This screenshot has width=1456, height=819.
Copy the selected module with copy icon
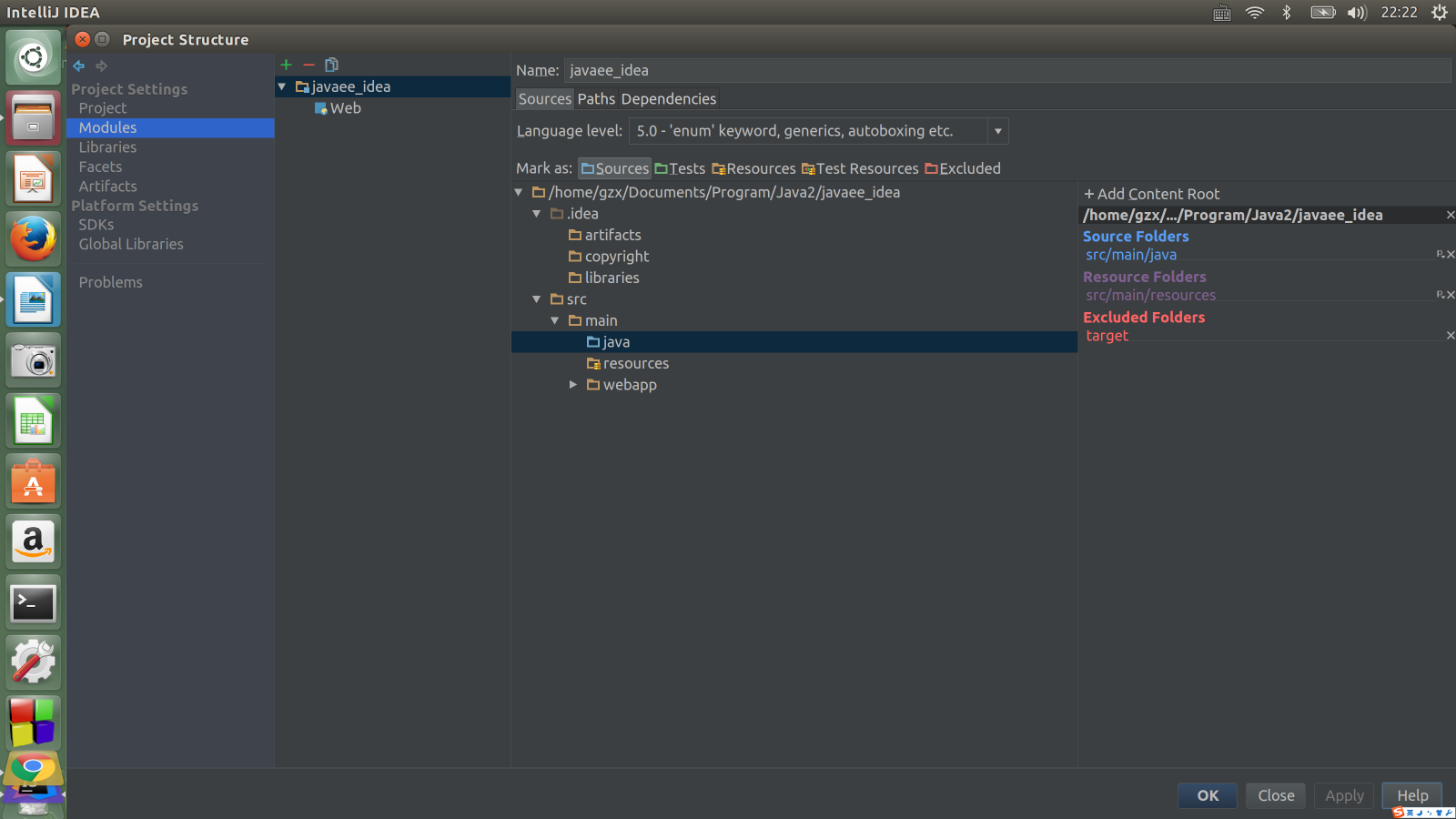coord(331,65)
